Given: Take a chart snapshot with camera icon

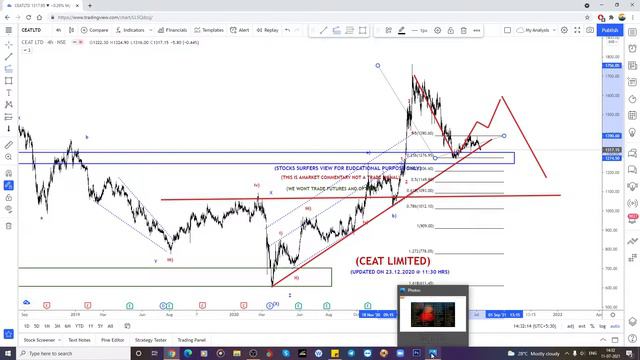Looking at the screenshot, I should tap(590, 30).
